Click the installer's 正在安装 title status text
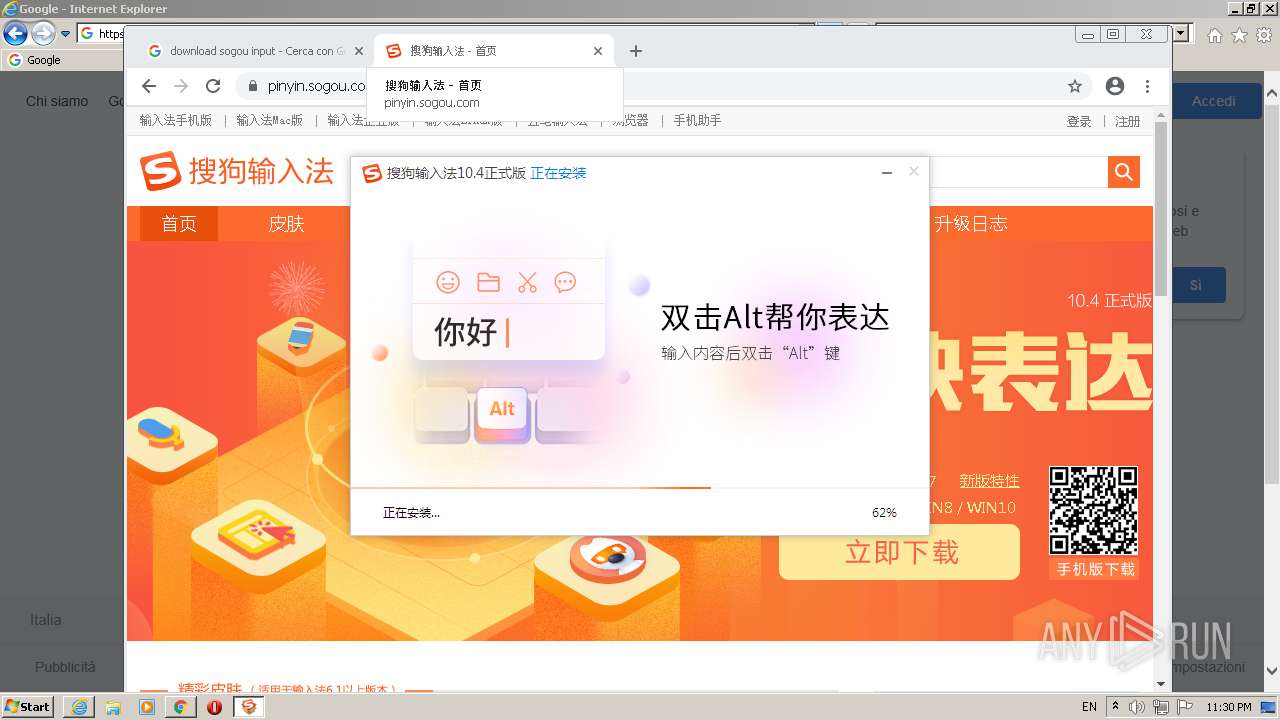 558,173
